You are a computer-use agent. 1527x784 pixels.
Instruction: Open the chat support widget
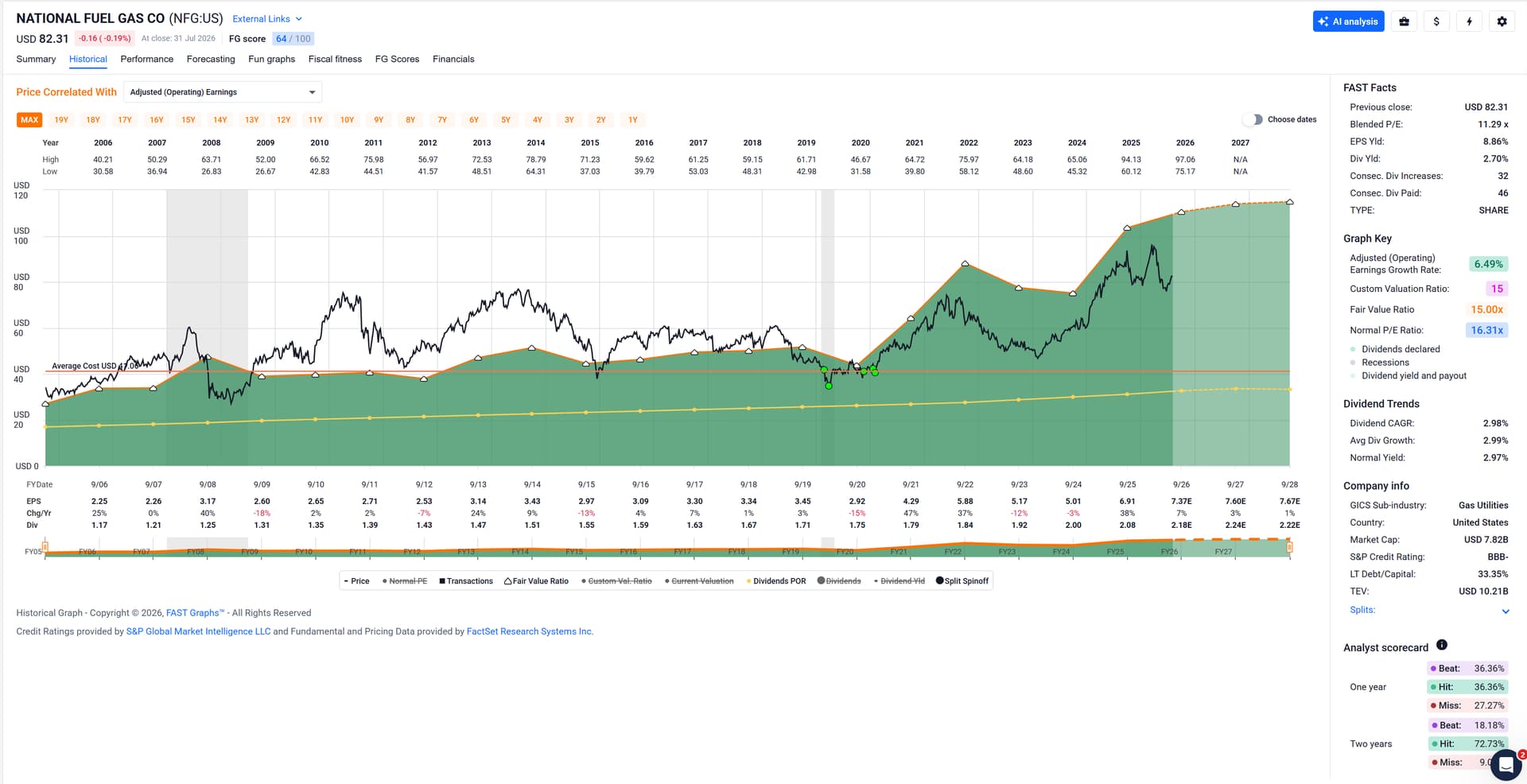[1506, 765]
